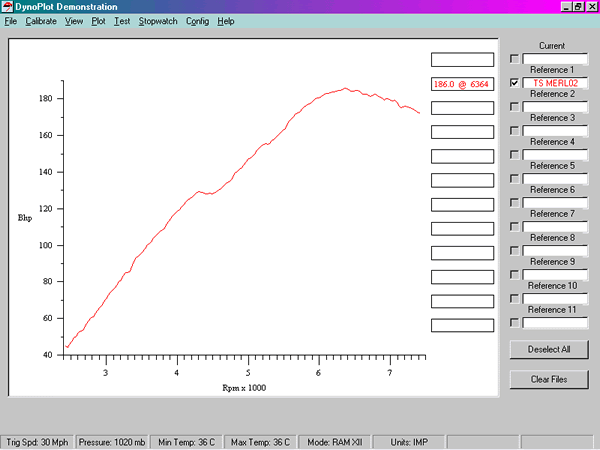Viewport: 600px width, 450px height.
Task: Click the DynoPlot title bar app icon
Action: pos(7,7)
